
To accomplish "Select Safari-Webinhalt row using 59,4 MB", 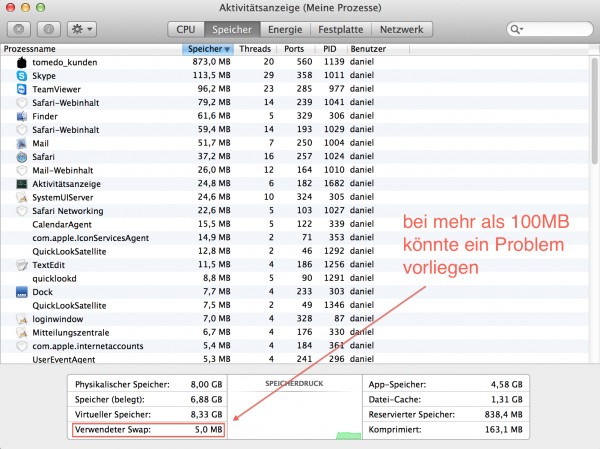I will coord(295,130).
